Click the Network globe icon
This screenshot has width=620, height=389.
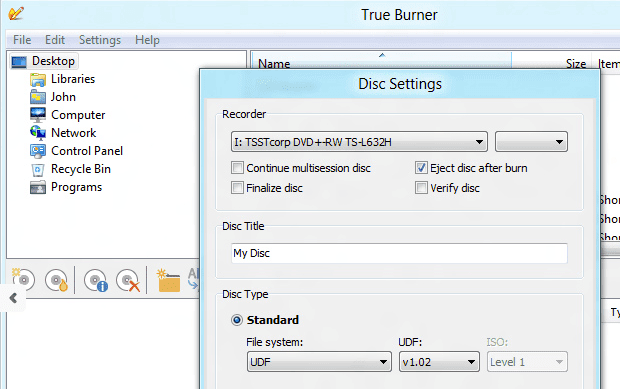(38, 133)
